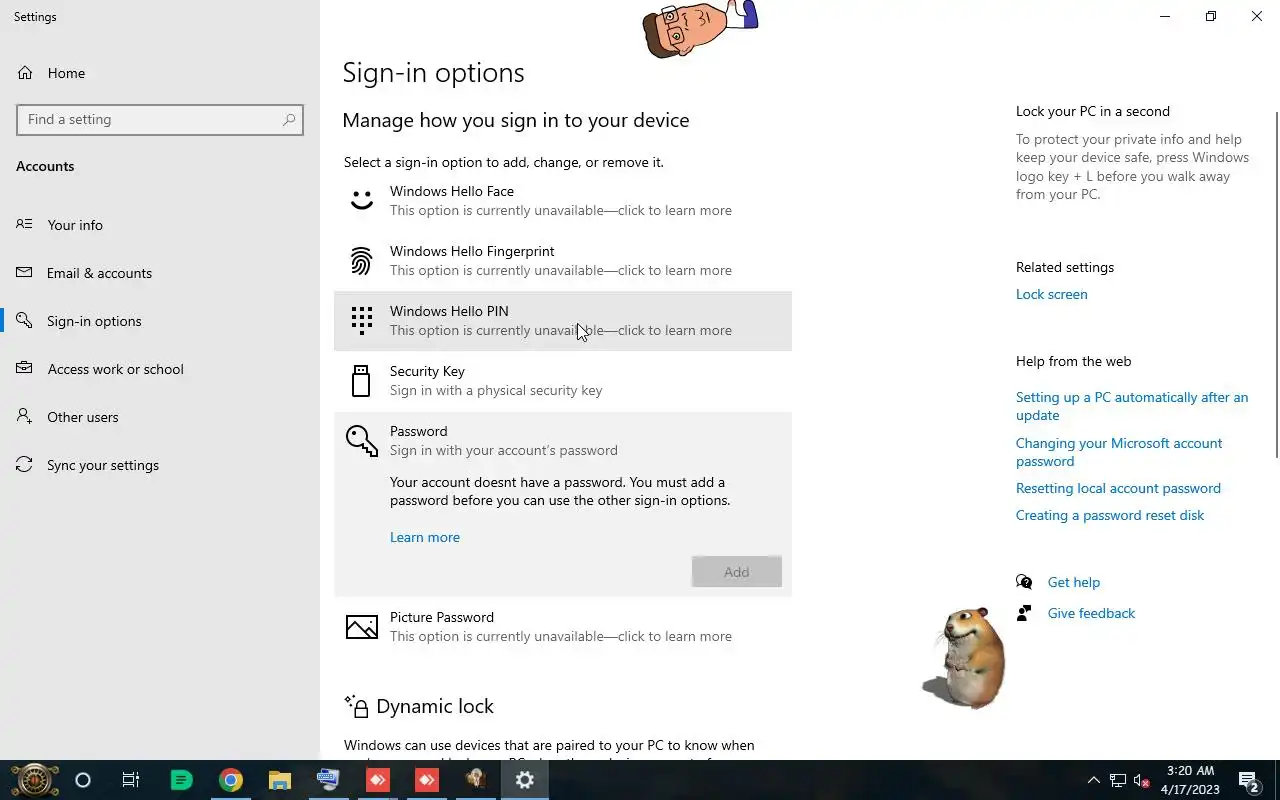The height and width of the screenshot is (800, 1280).
Task: Collapse the Password sign-in option
Action: [x=563, y=441]
